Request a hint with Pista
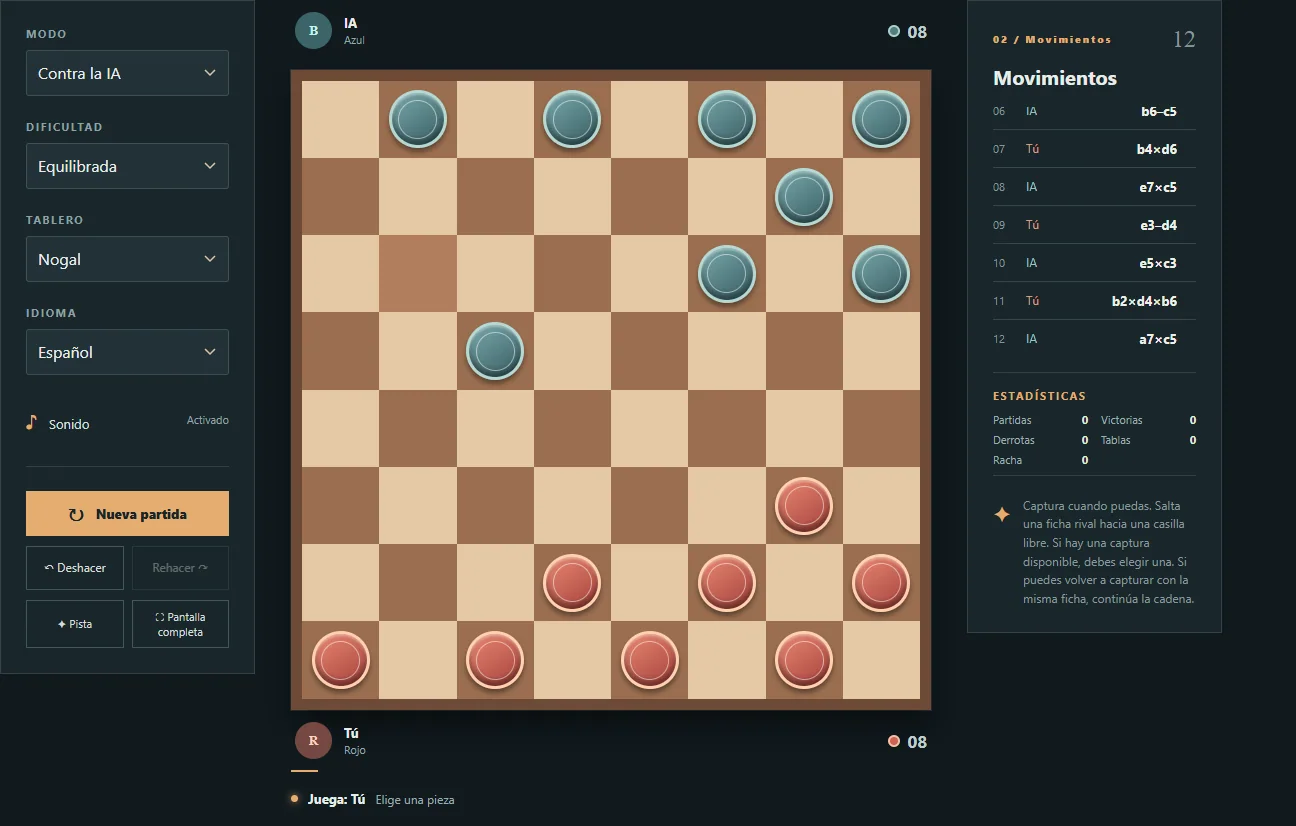 pos(75,624)
